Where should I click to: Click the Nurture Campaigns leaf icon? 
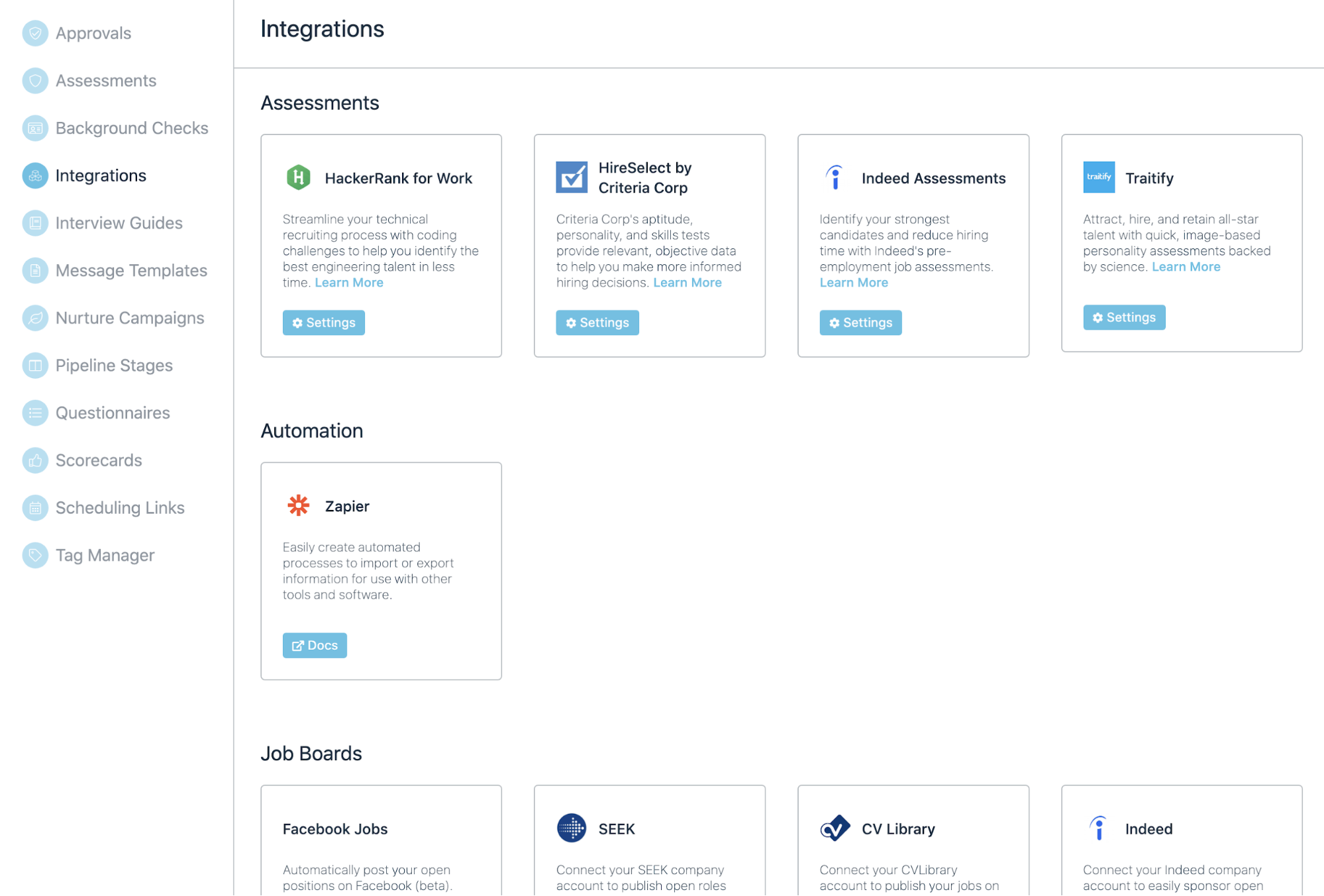pyautogui.click(x=35, y=318)
